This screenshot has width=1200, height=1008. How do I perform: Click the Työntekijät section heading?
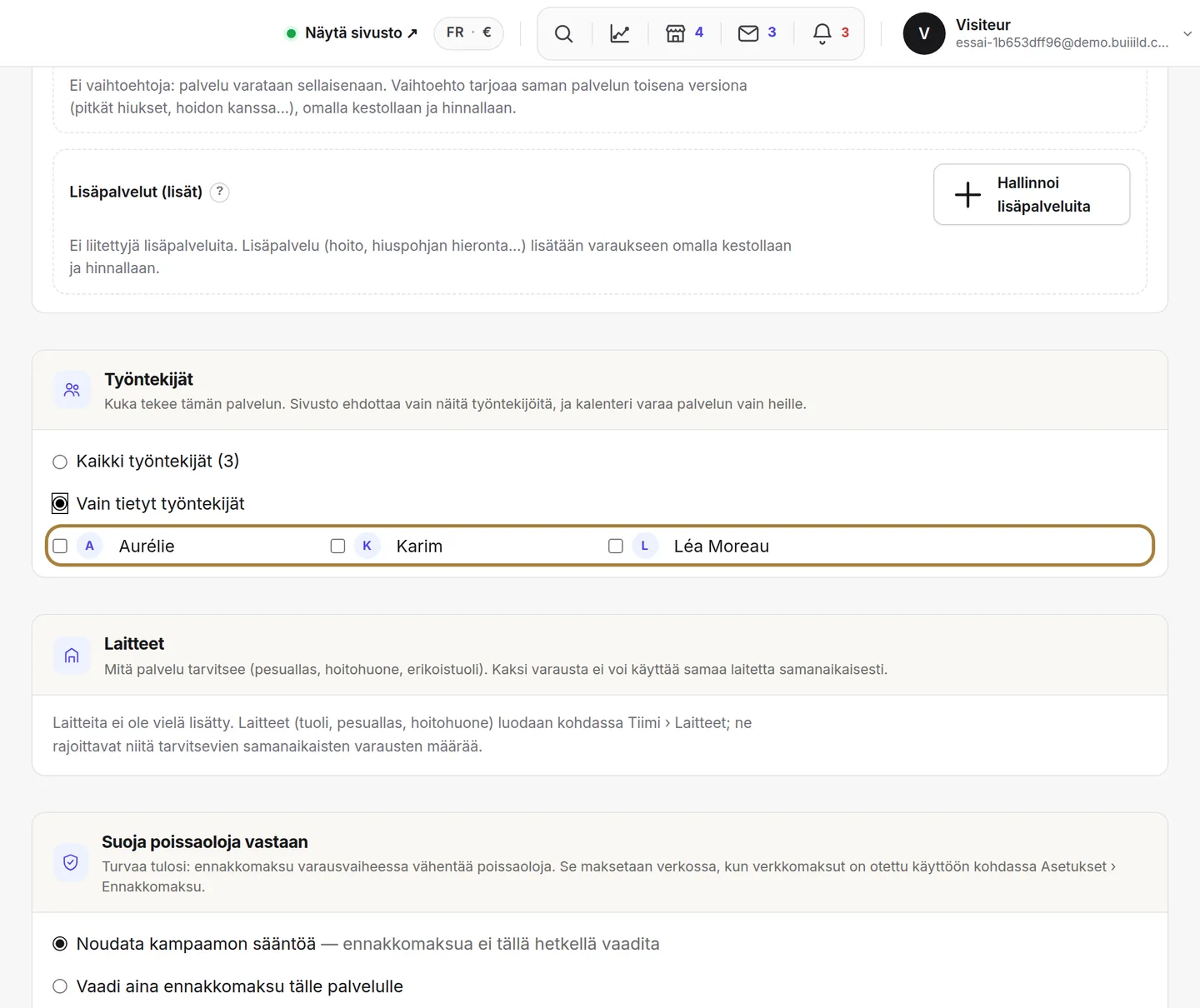[x=148, y=379]
